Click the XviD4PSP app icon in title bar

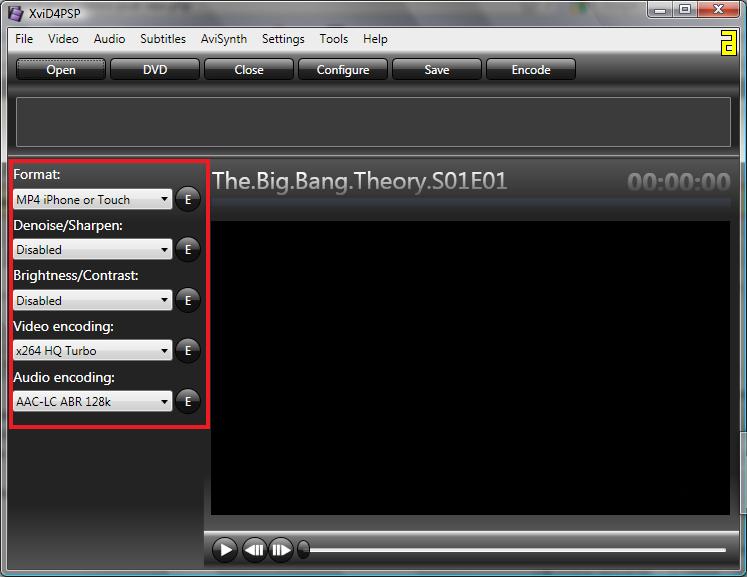click(x=15, y=13)
